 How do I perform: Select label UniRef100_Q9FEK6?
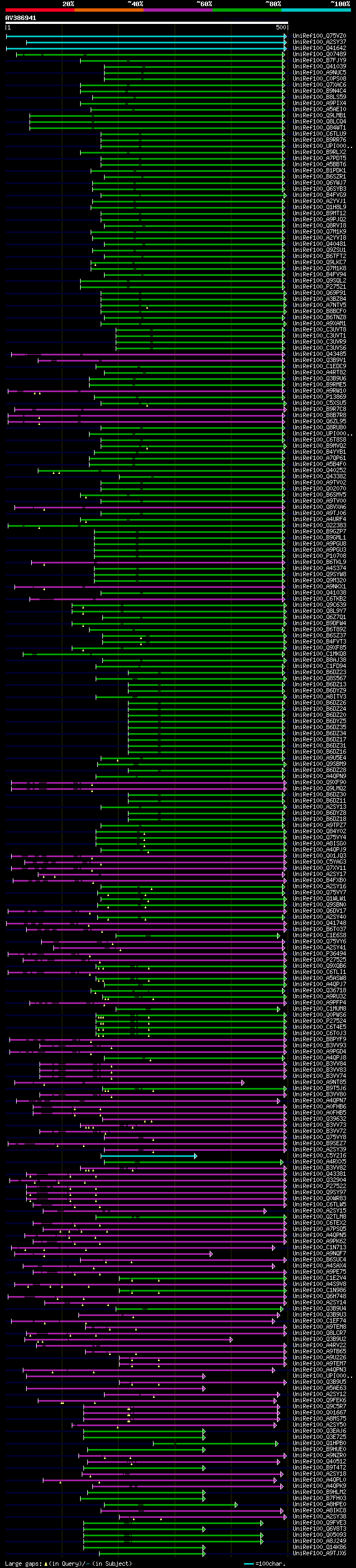coord(319,1400)
